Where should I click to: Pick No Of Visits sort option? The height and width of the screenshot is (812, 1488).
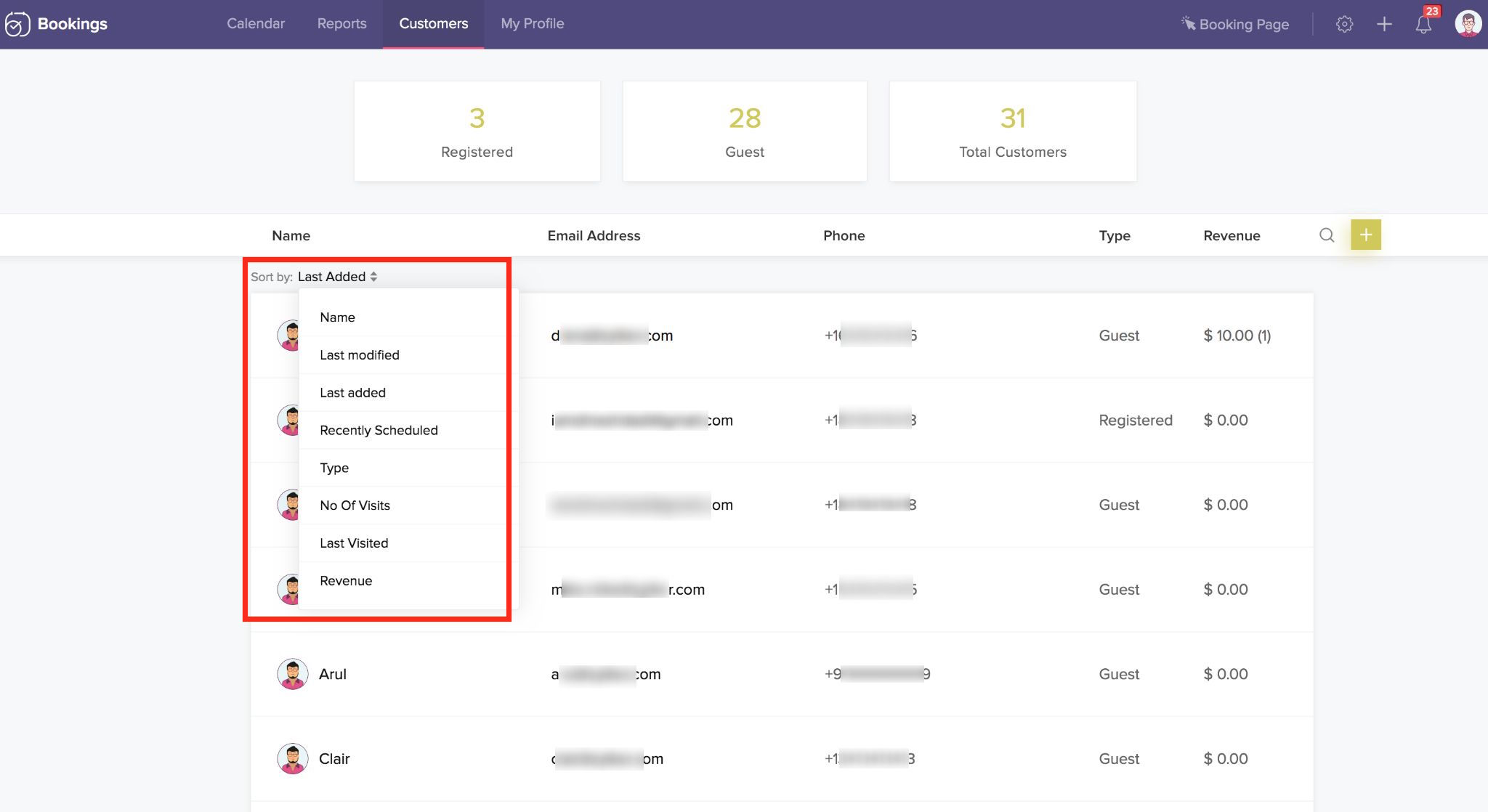tap(355, 506)
